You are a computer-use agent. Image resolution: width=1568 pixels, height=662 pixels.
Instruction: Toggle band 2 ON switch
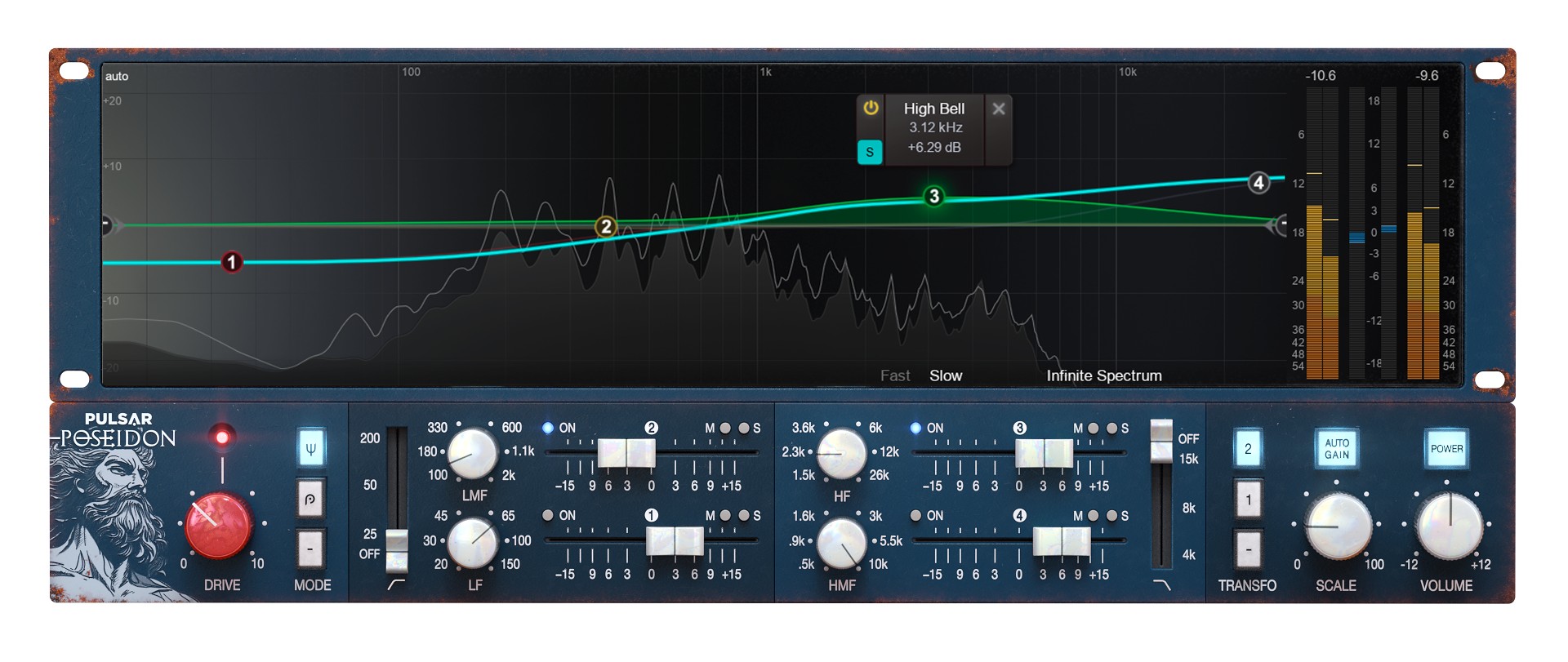(548, 428)
